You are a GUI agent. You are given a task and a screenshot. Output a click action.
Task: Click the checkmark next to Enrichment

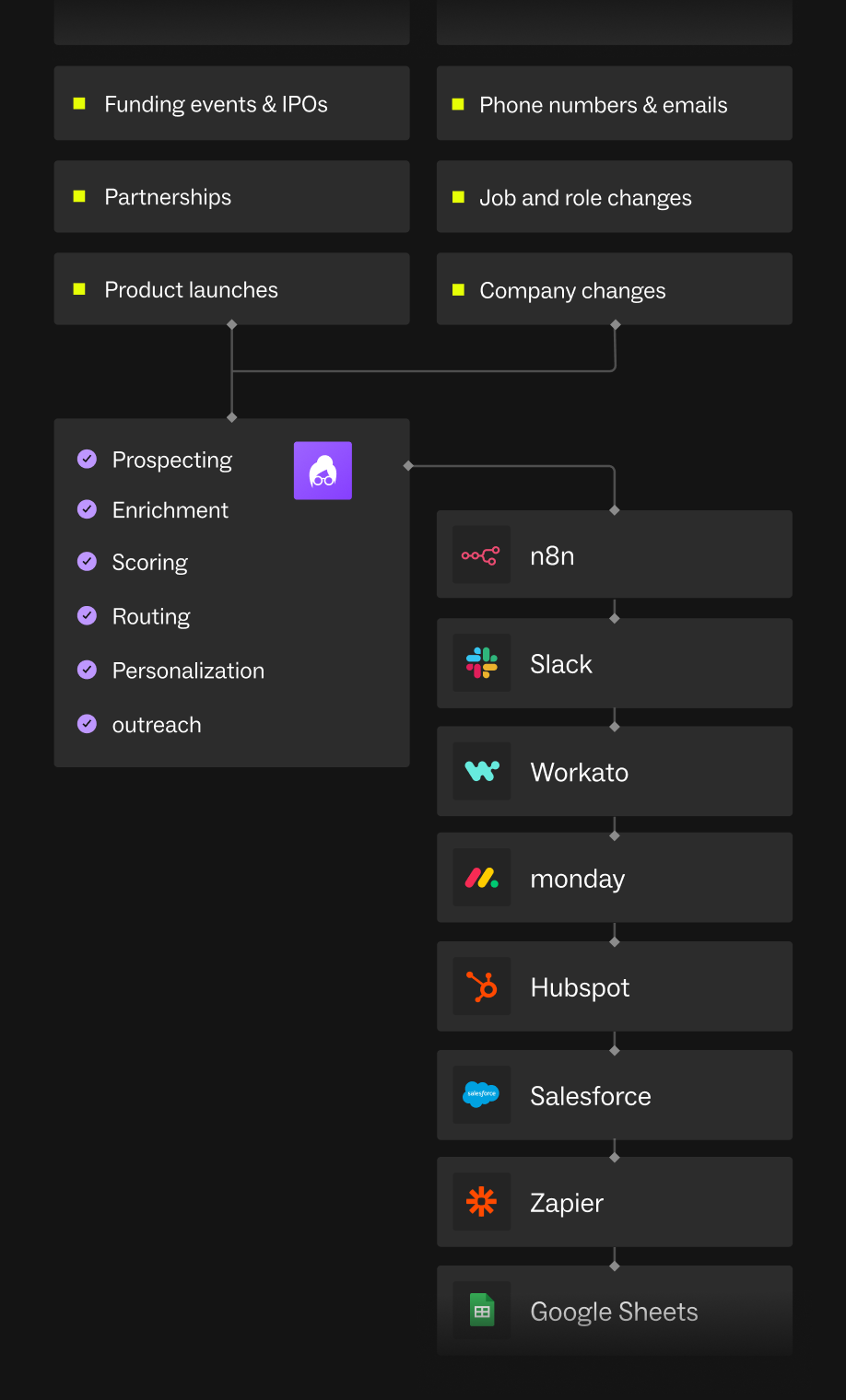click(88, 509)
